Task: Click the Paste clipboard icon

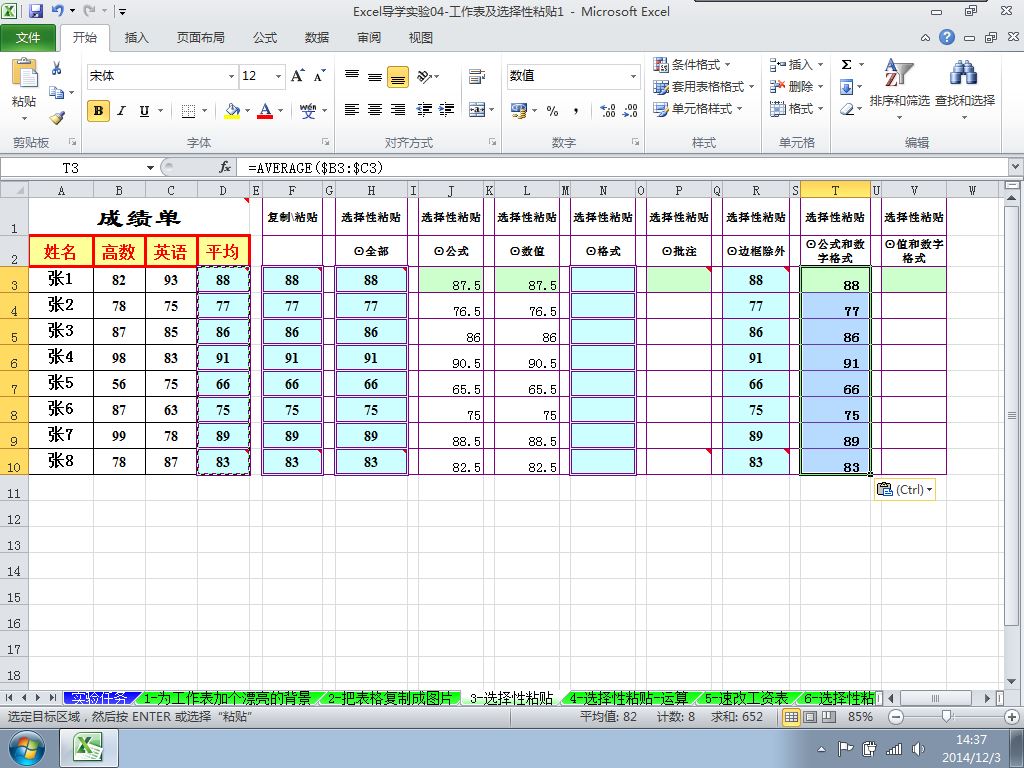Action: pyautogui.click(x=25, y=73)
